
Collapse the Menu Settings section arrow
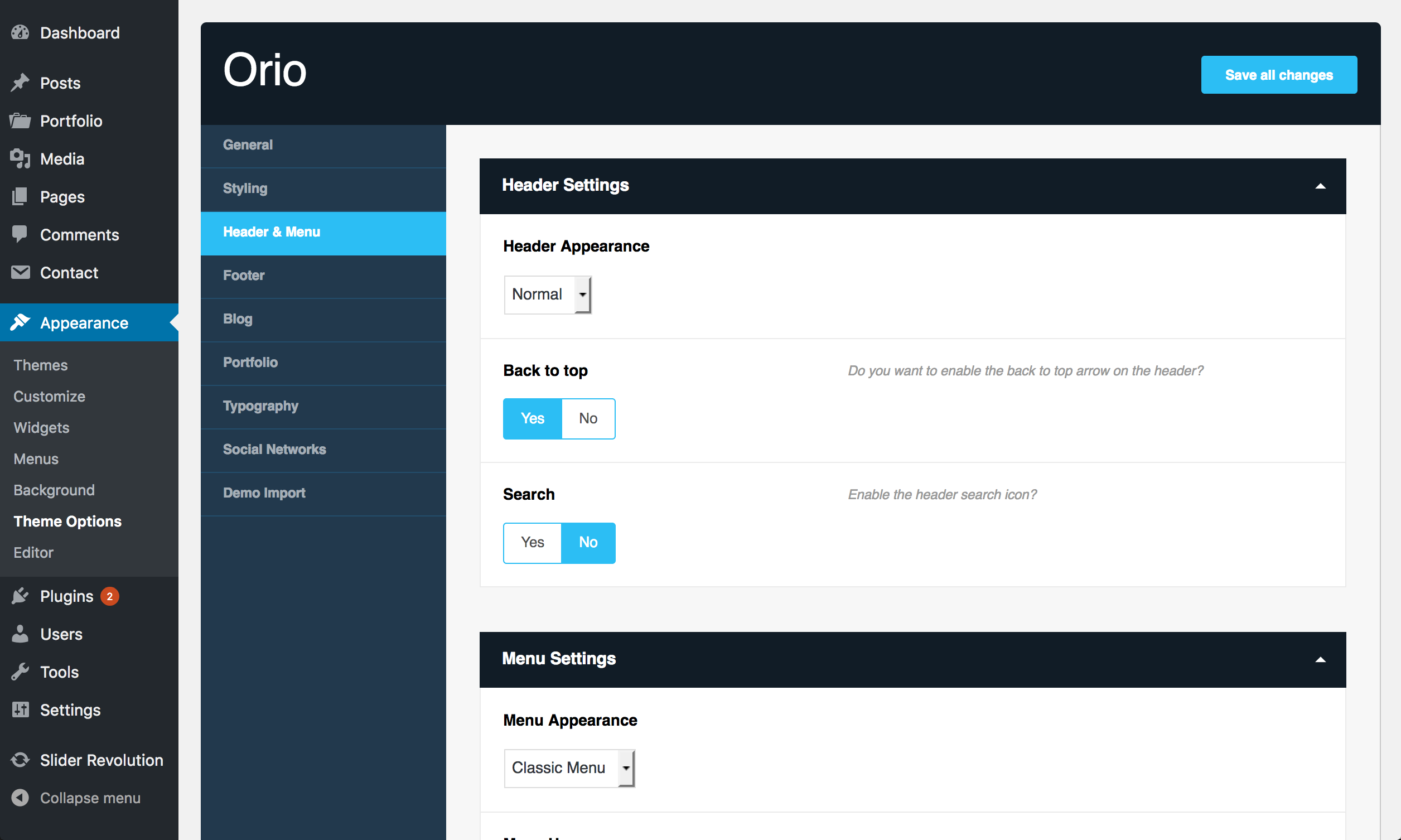[1321, 659]
